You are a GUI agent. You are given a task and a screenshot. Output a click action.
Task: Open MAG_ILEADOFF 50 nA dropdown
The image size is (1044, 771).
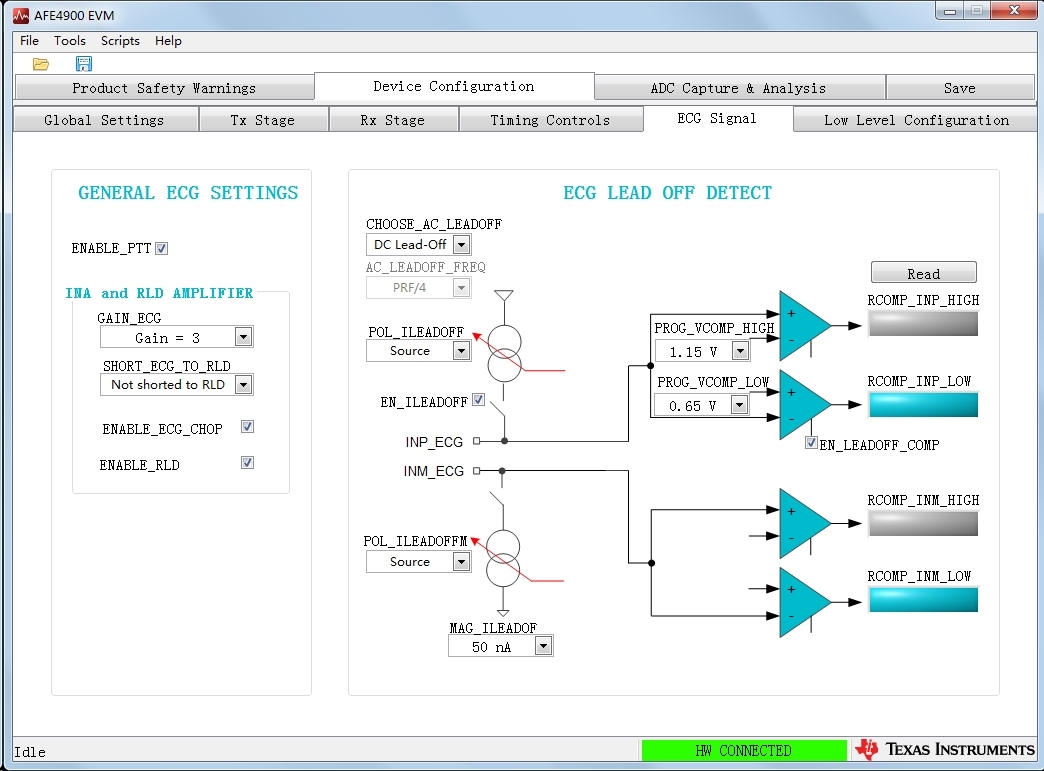[x=501, y=646]
